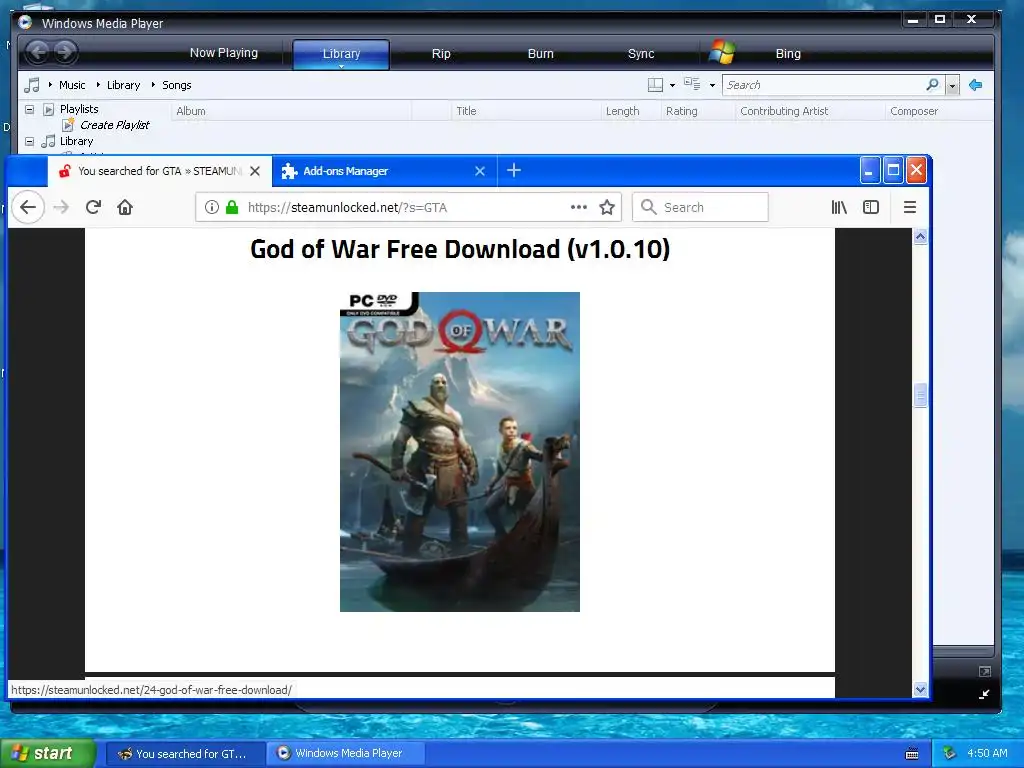Collapse the Playlists tree node

click(x=29, y=109)
